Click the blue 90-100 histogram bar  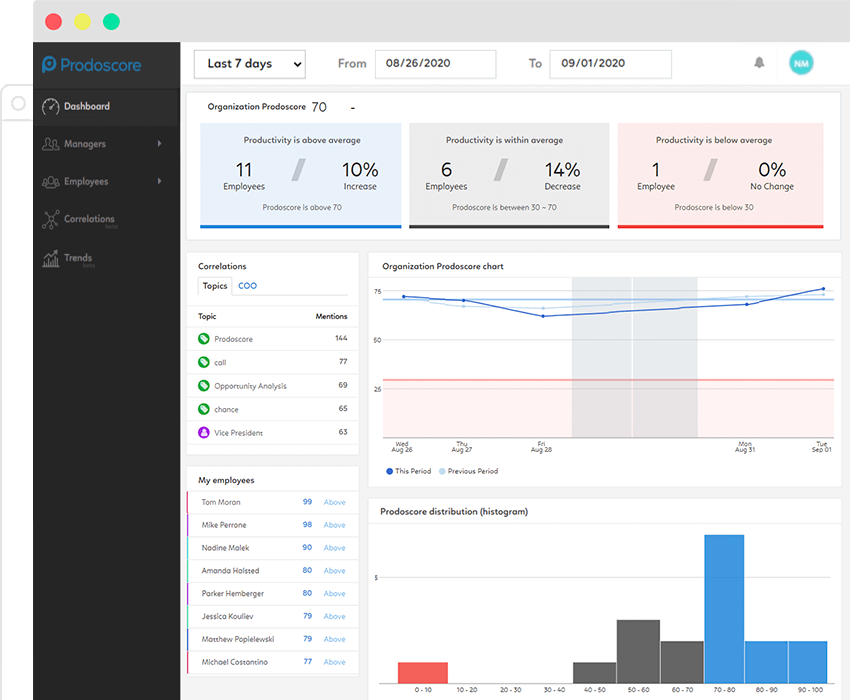(808, 662)
